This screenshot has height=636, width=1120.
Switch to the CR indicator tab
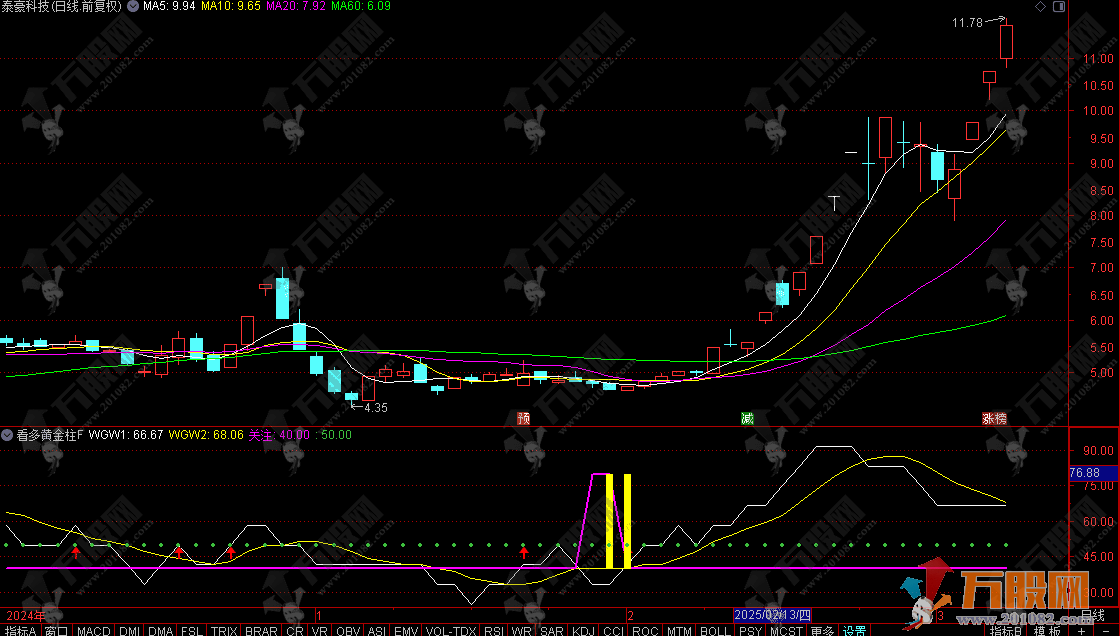tap(294, 630)
